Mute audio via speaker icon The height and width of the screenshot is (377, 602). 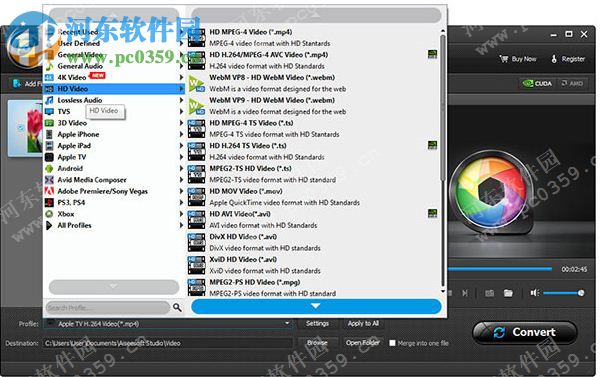pyautogui.click(x=534, y=293)
